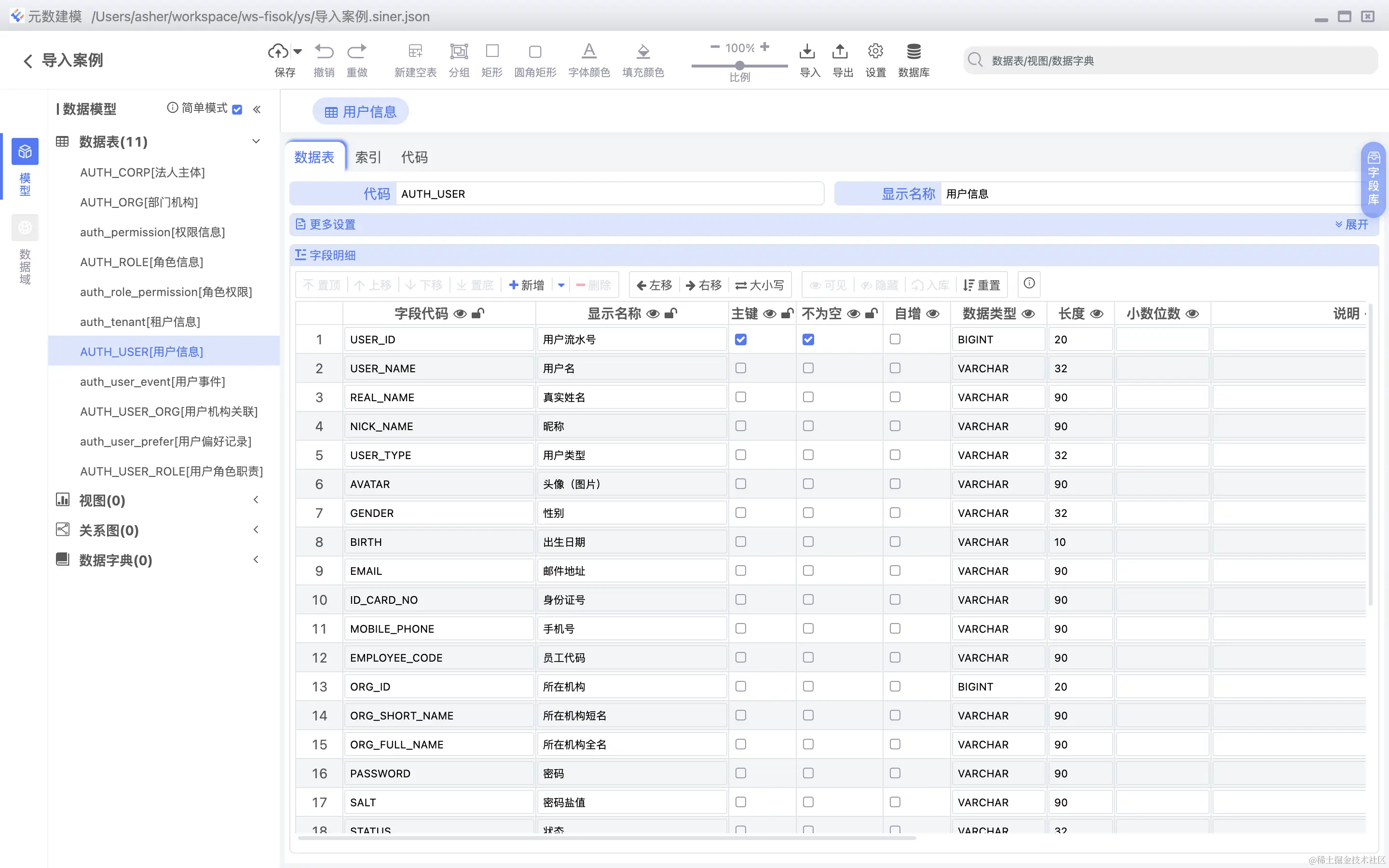The height and width of the screenshot is (868, 1389).
Task: Click the add new field button
Action: point(527,285)
